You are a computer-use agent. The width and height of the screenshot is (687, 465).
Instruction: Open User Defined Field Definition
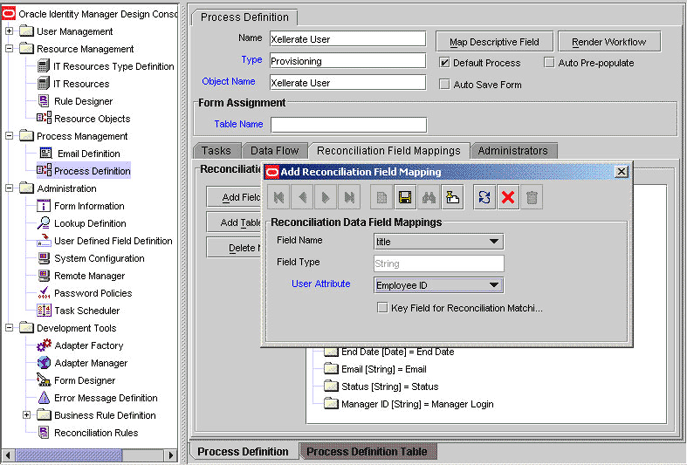tap(105, 241)
